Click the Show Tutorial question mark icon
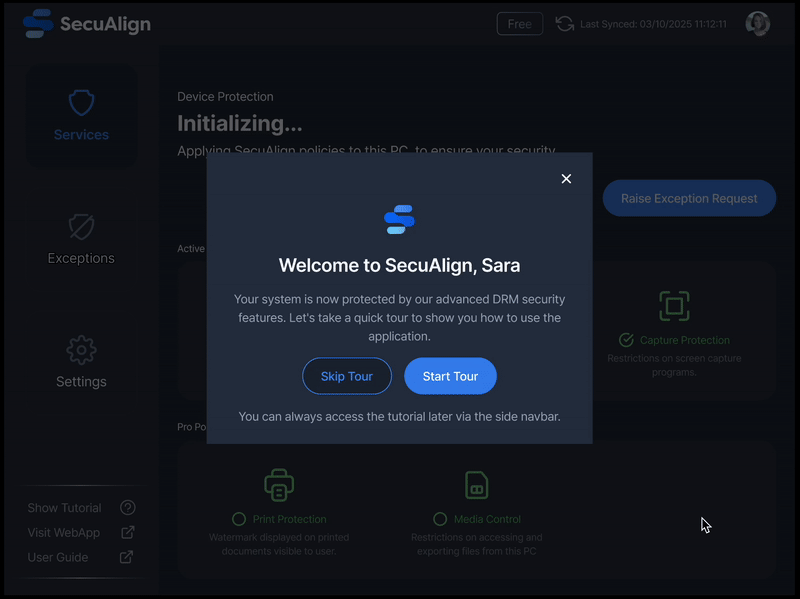The width and height of the screenshot is (800, 599). pyautogui.click(x=128, y=508)
